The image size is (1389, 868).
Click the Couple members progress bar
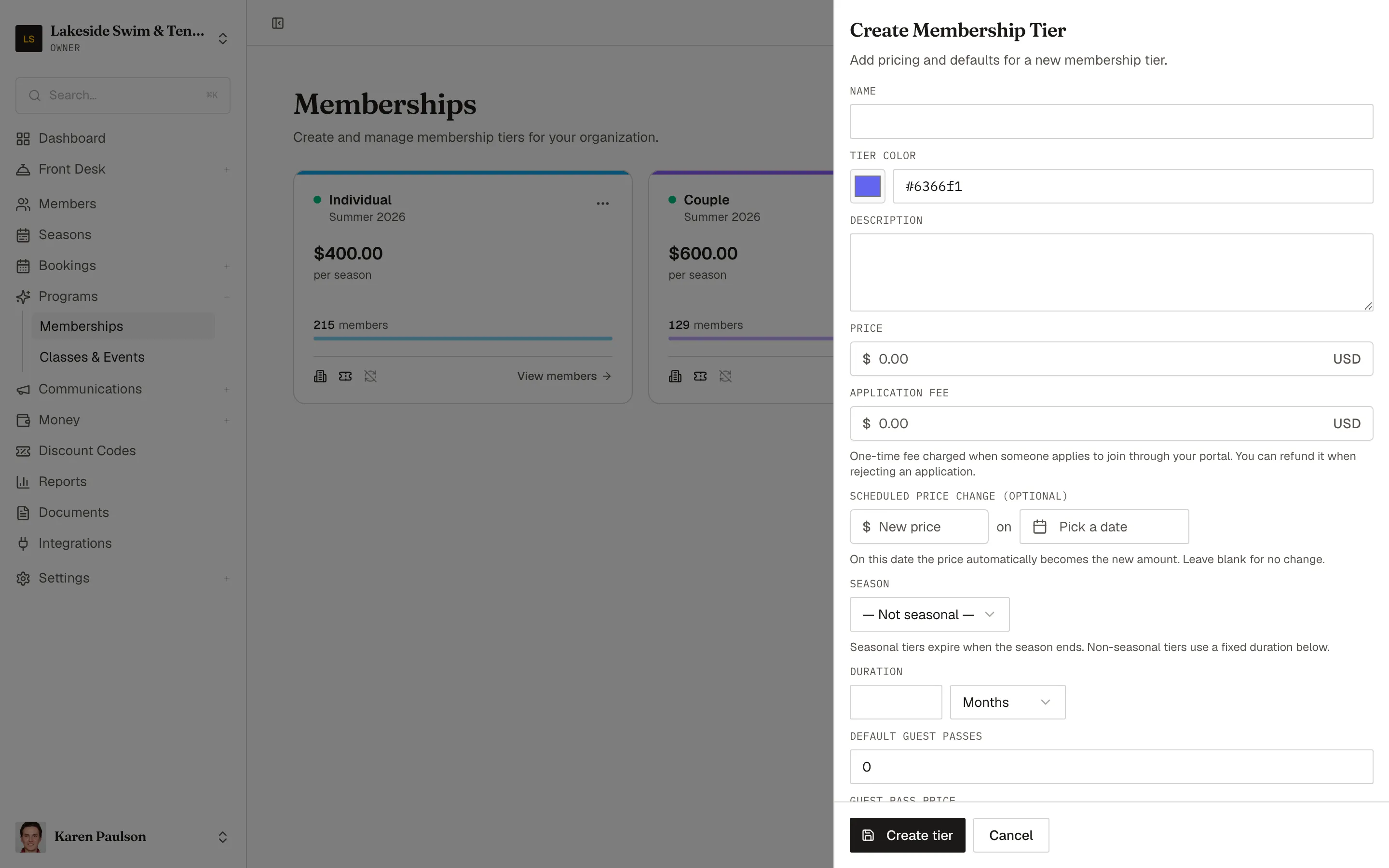click(751, 339)
